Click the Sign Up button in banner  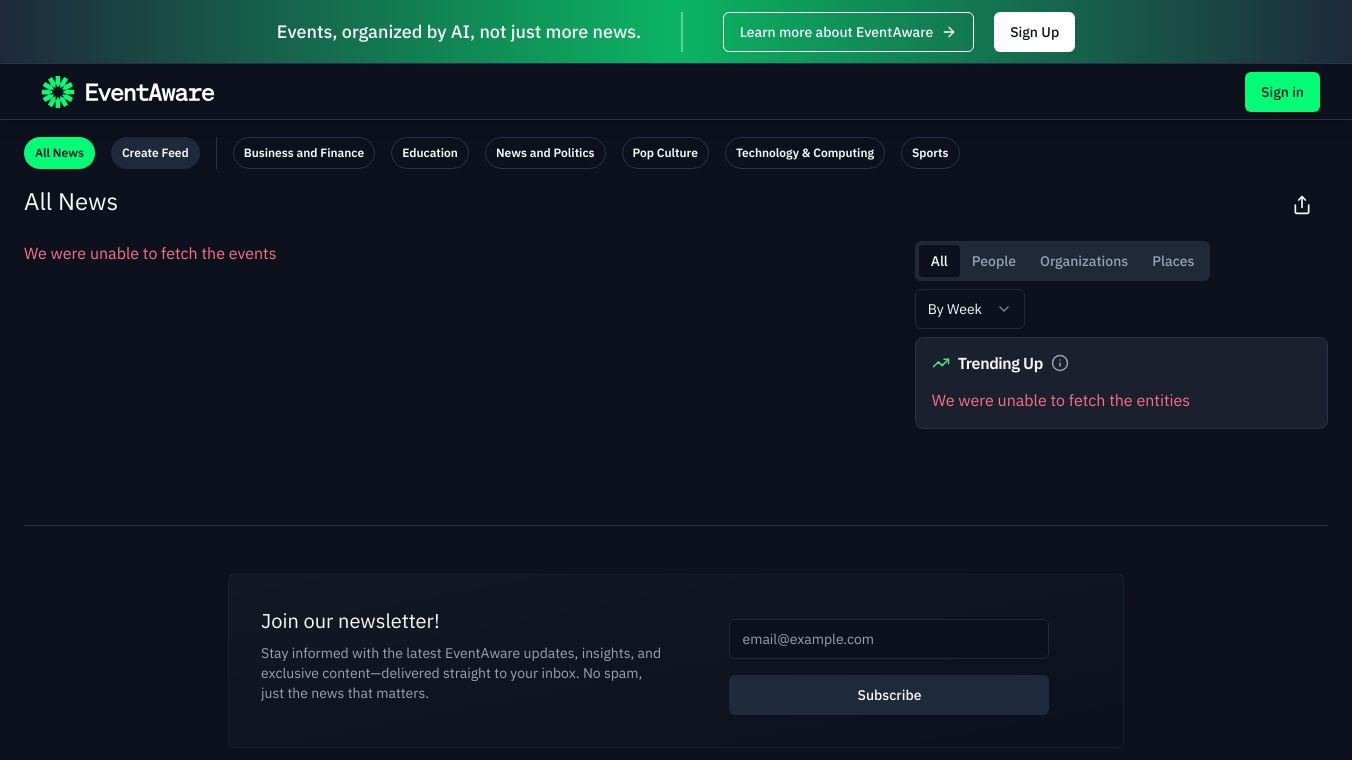click(x=1034, y=32)
